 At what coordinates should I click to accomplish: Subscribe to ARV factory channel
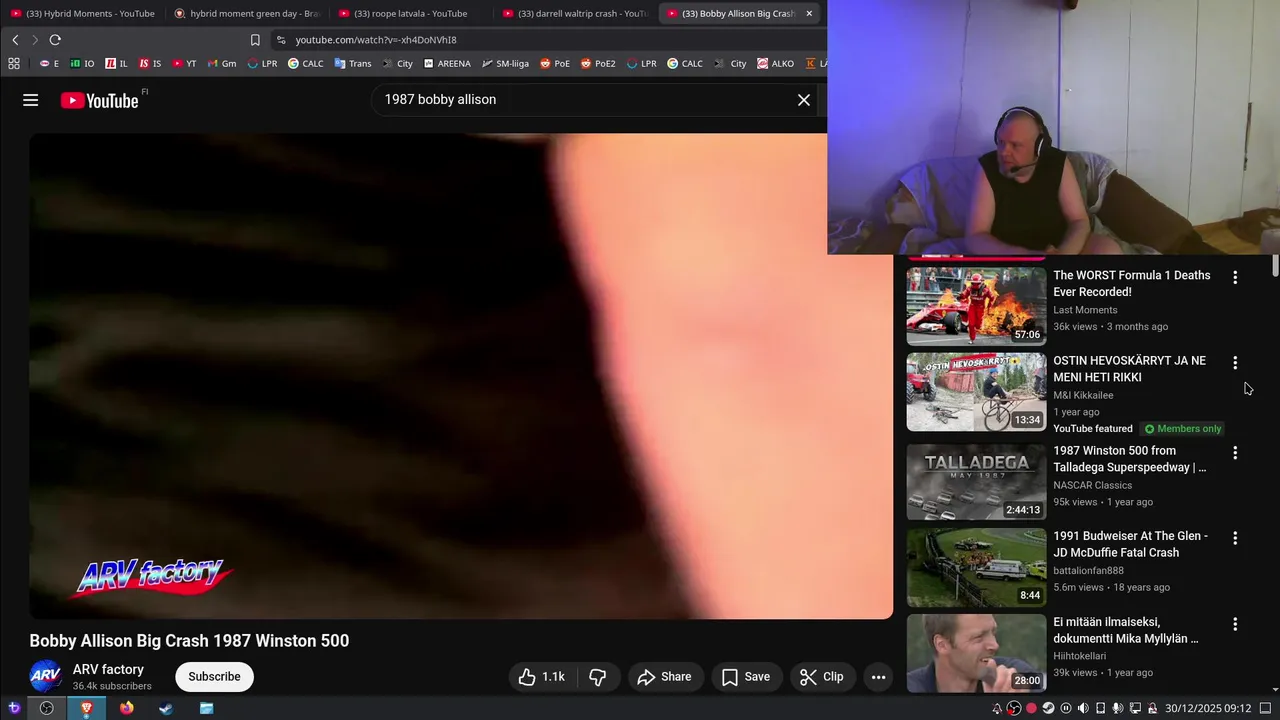point(214,677)
